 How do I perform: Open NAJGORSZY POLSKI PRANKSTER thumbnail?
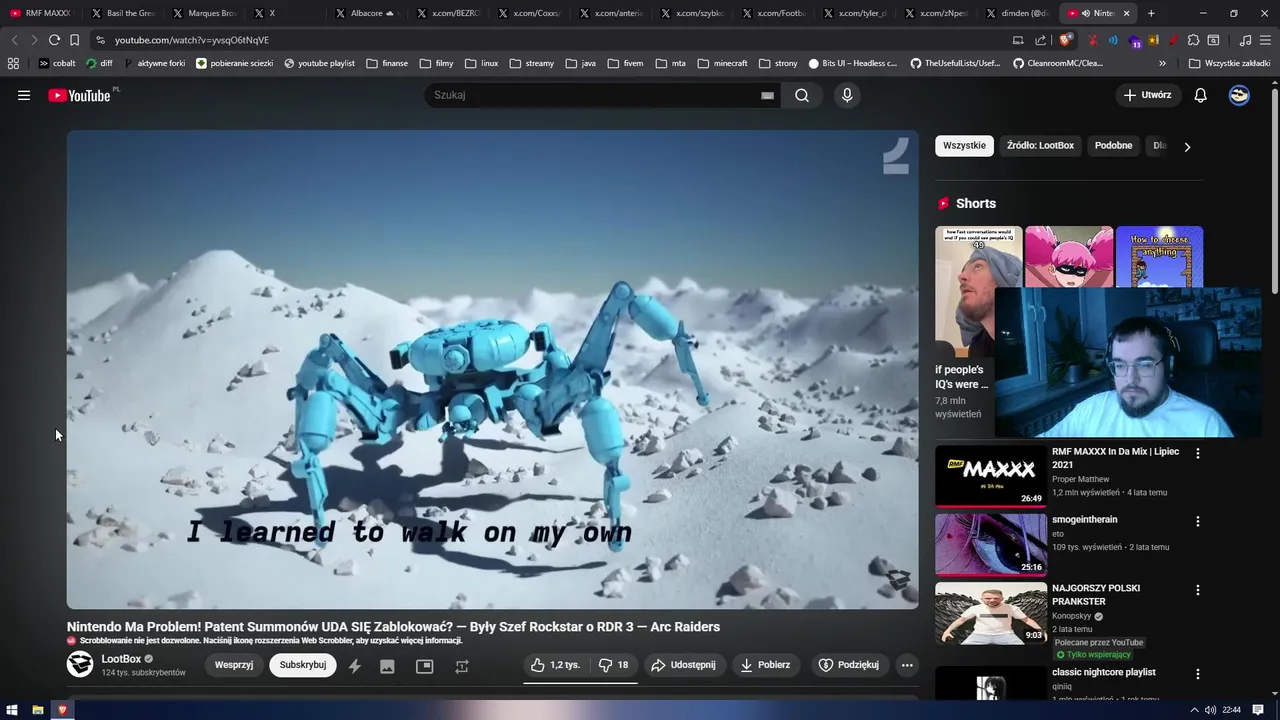[991, 614]
